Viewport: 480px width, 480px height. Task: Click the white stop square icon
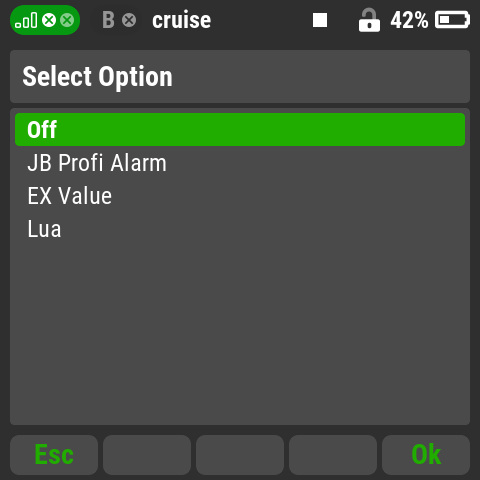tap(320, 20)
